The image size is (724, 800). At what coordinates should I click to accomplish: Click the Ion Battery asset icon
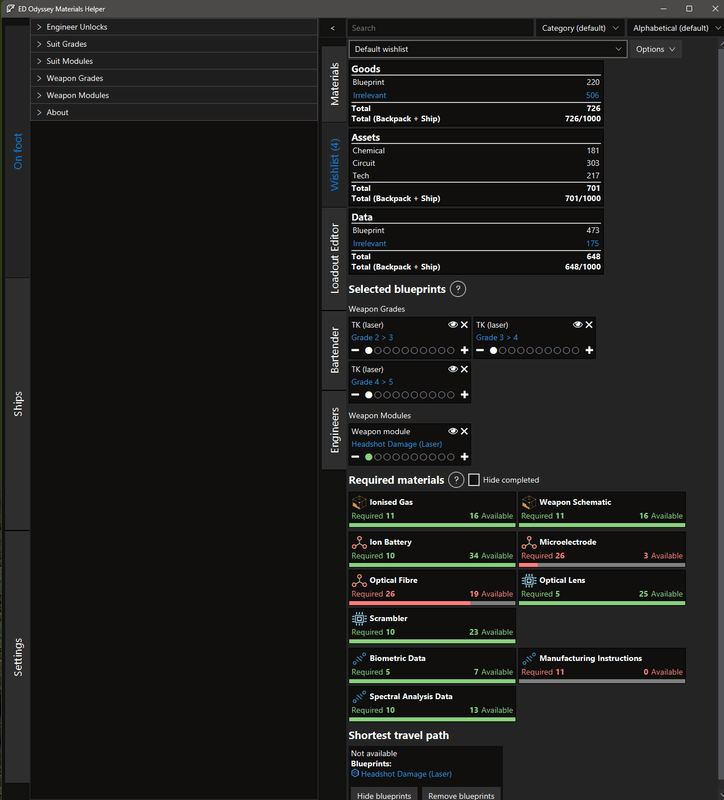coord(359,542)
